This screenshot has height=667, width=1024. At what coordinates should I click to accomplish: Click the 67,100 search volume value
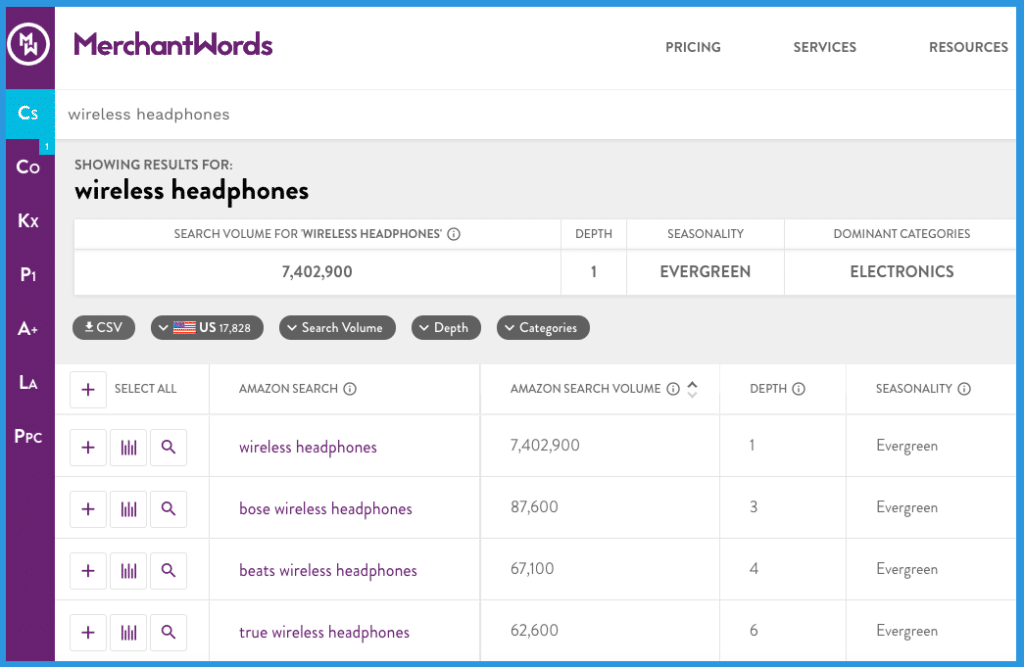532,569
